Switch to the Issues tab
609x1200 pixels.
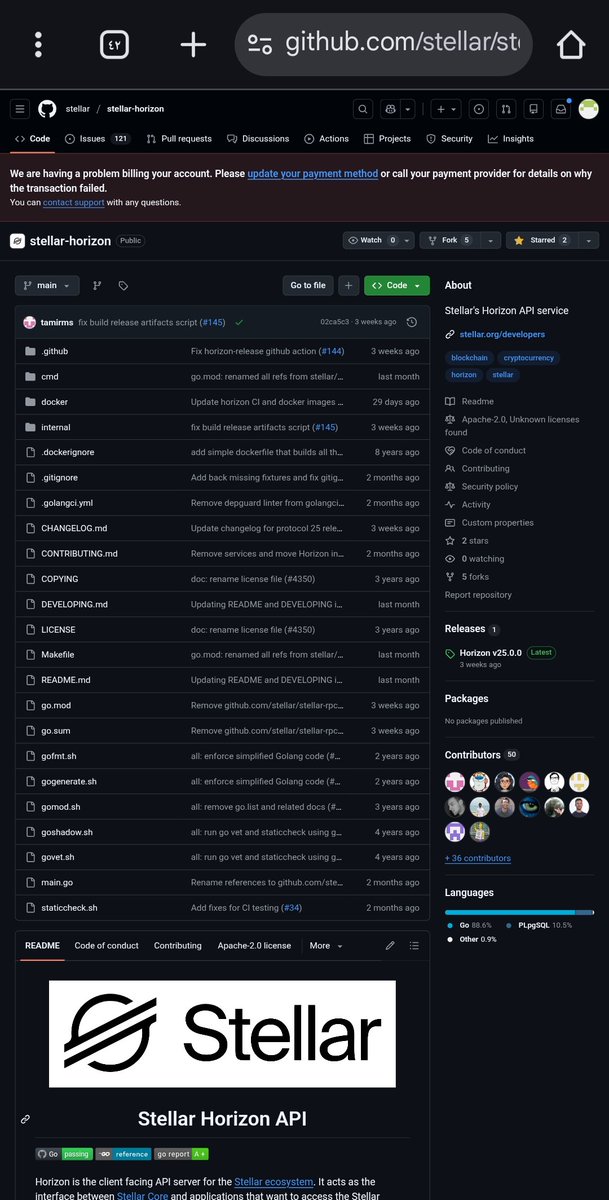pyautogui.click(x=97, y=139)
